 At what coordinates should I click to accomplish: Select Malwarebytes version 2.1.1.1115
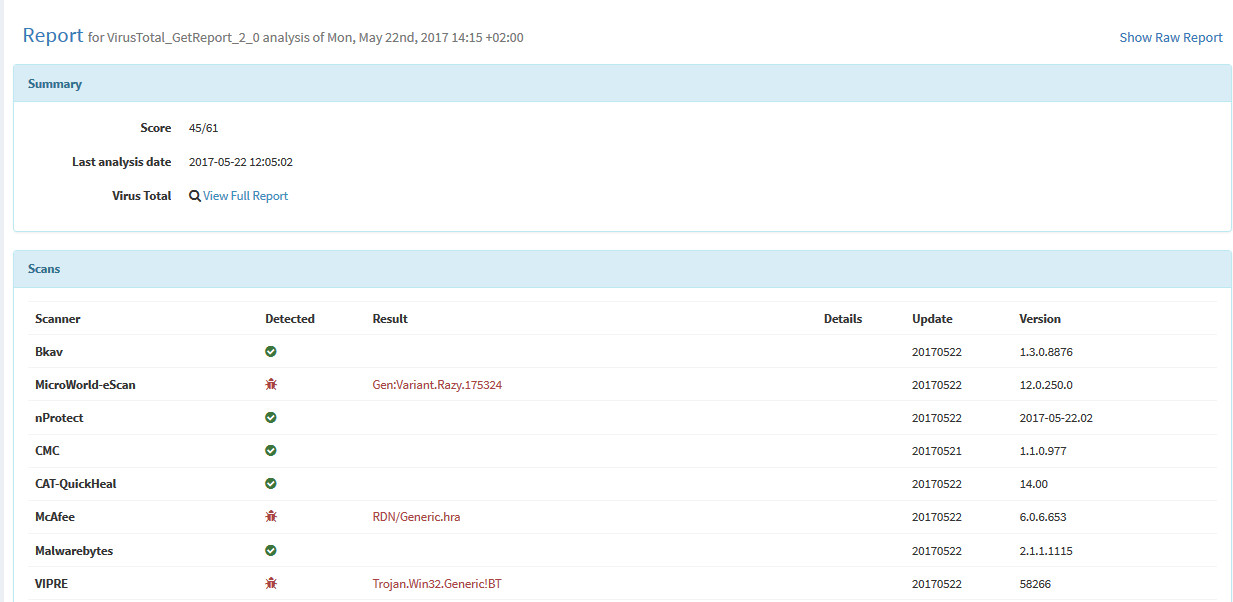tap(1046, 551)
